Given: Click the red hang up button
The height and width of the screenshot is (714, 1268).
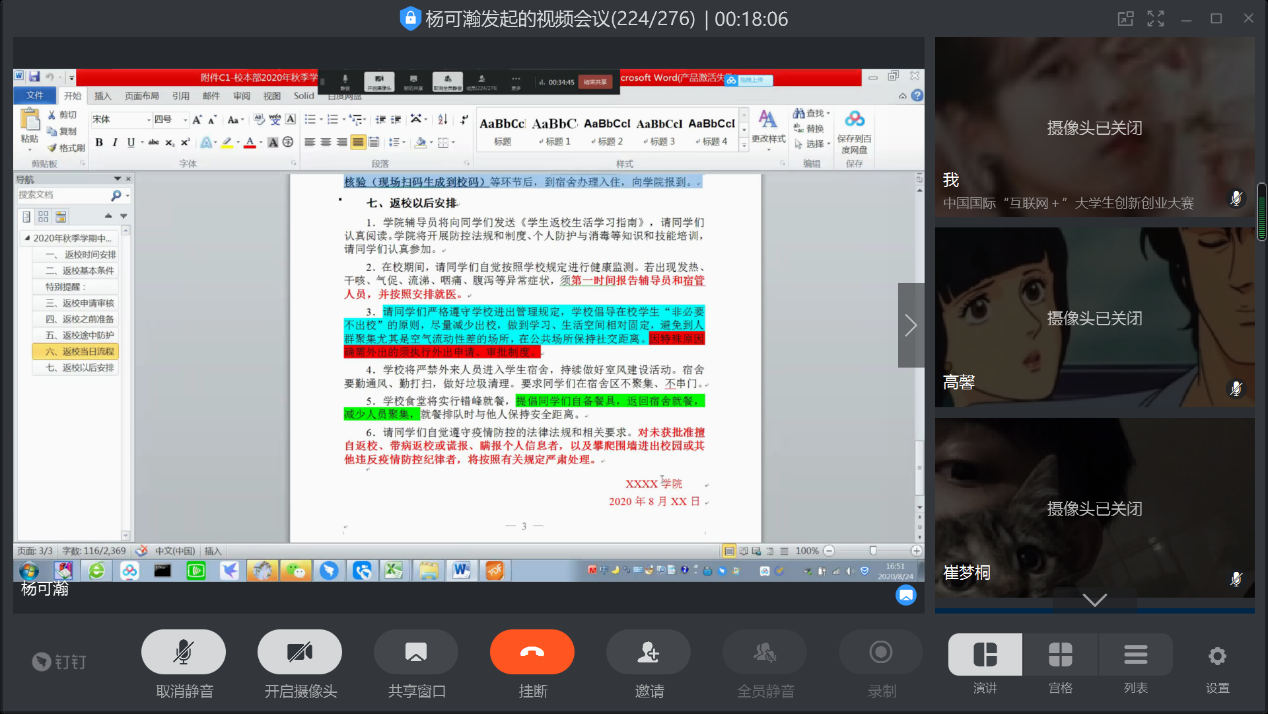Looking at the screenshot, I should [x=532, y=652].
